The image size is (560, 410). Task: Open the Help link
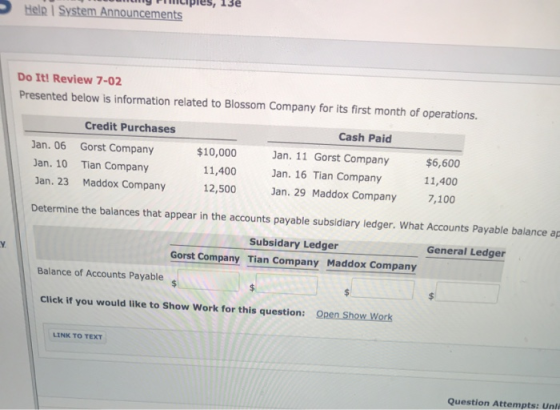click(x=36, y=10)
